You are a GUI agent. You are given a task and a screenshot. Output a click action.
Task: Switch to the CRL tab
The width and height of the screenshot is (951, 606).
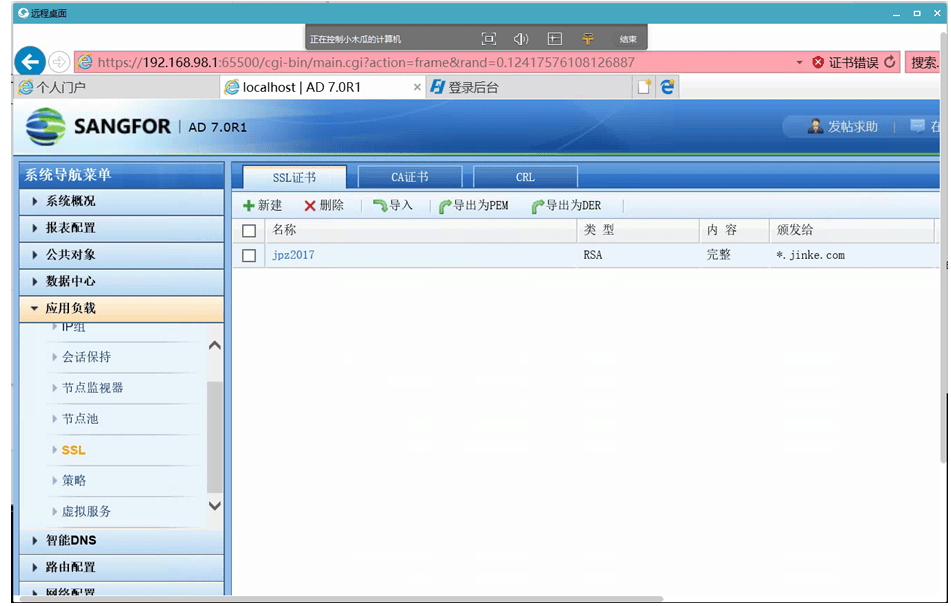point(525,177)
